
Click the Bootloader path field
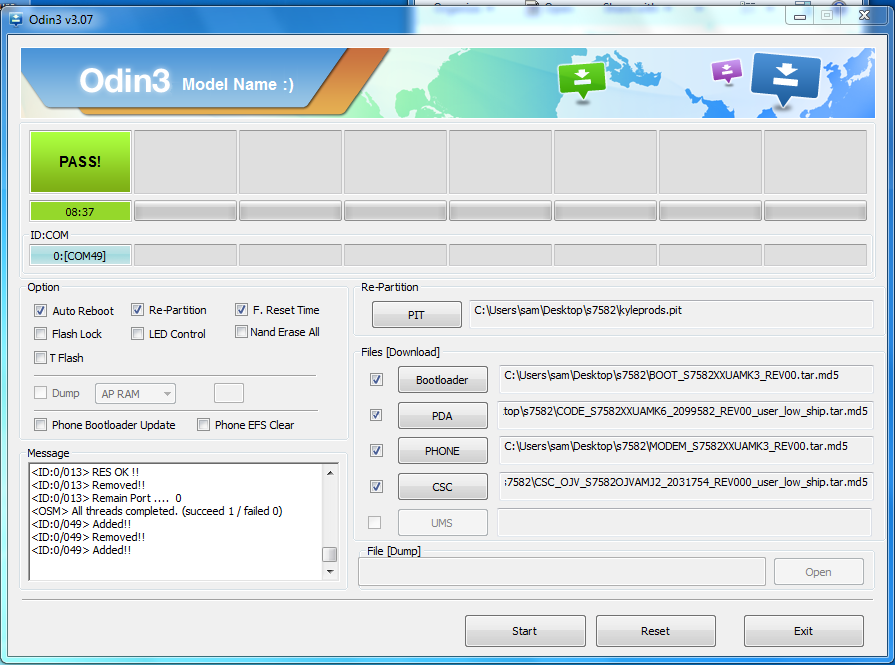tap(686, 379)
